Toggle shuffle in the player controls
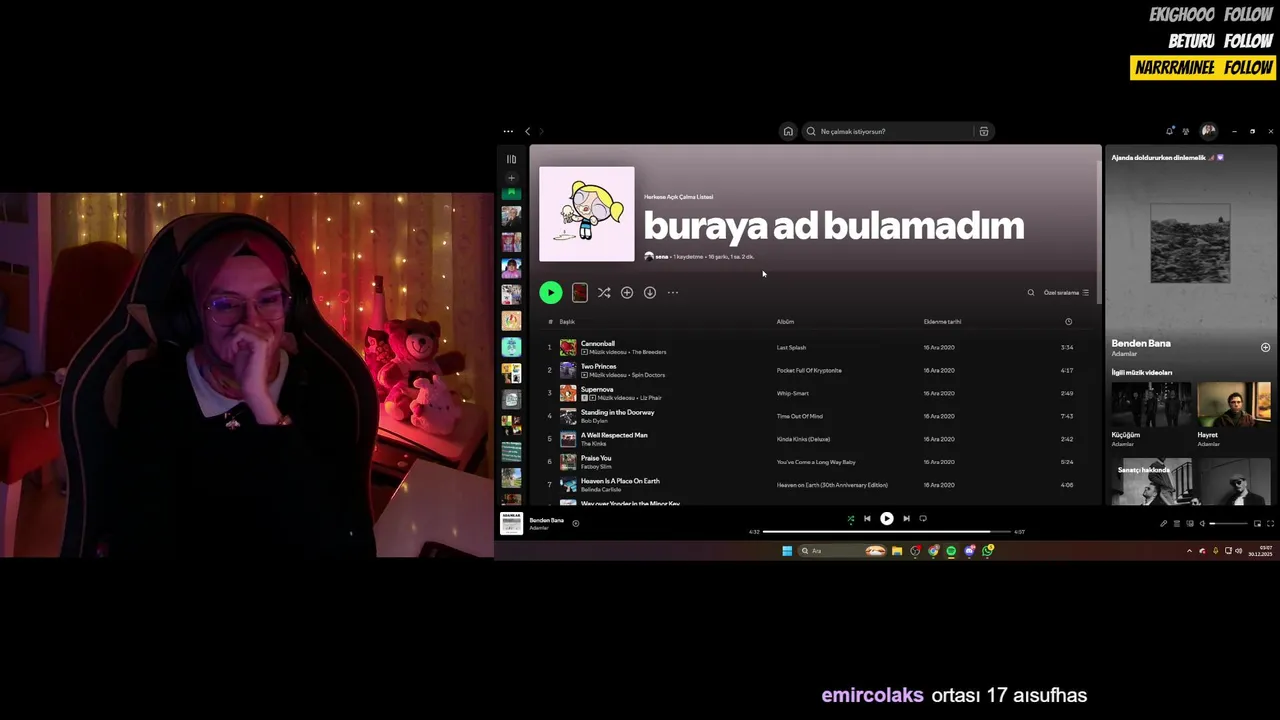This screenshot has width=1280, height=720. [x=850, y=519]
